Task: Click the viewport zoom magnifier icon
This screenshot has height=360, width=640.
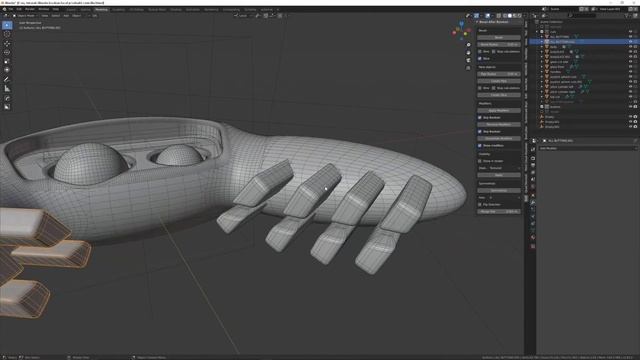Action: pos(468,45)
